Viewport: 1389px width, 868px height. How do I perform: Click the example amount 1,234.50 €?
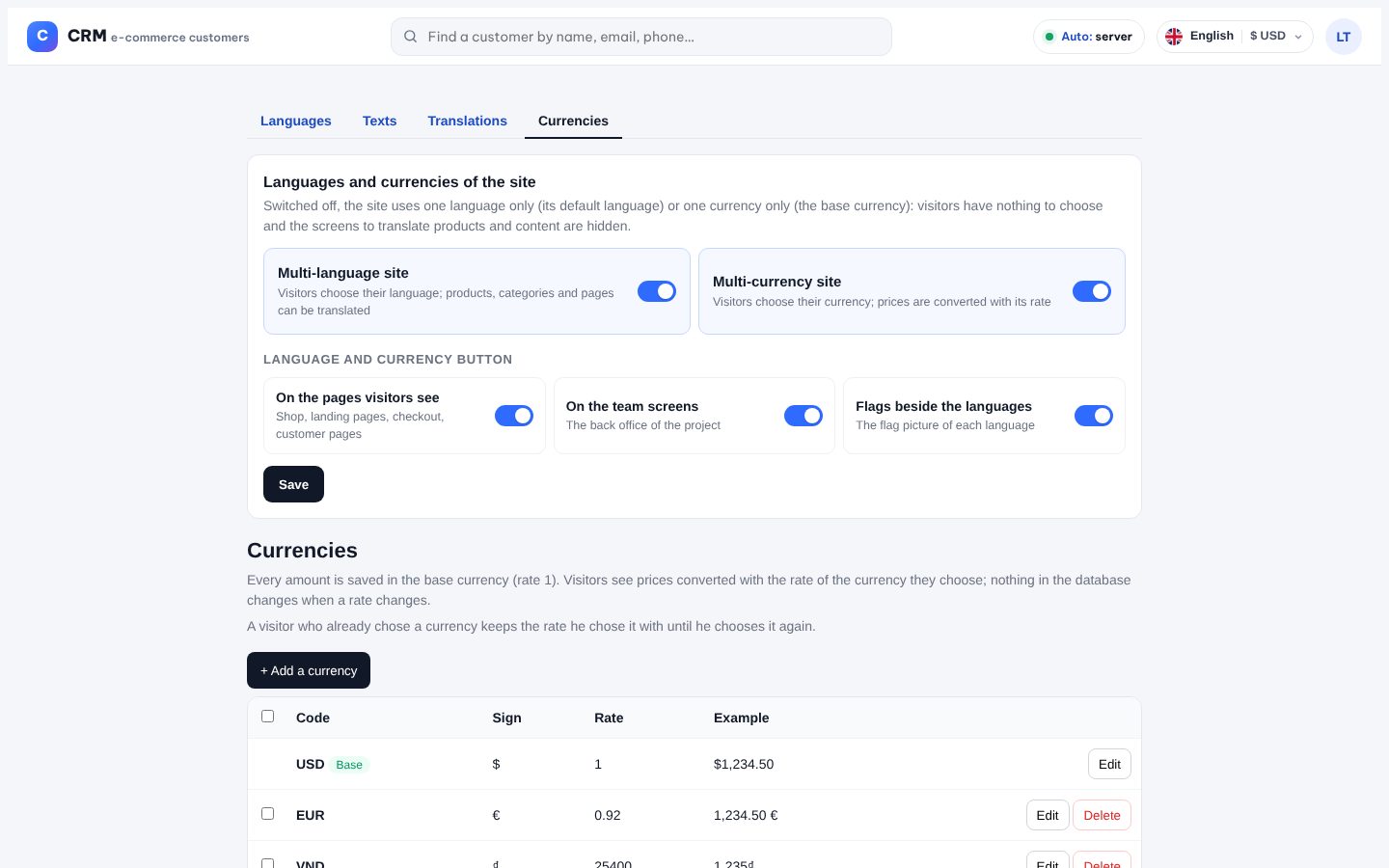coord(746,815)
